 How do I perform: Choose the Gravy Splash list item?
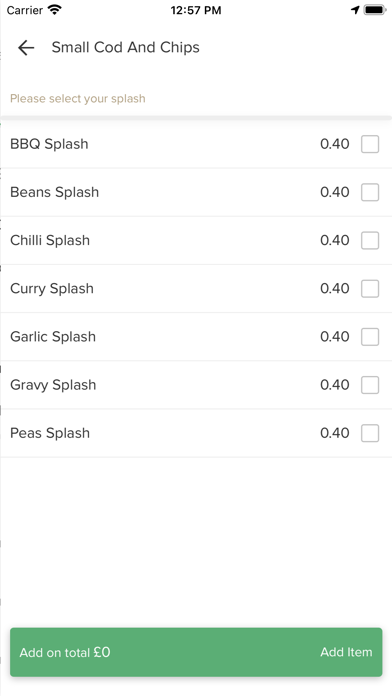click(196, 385)
